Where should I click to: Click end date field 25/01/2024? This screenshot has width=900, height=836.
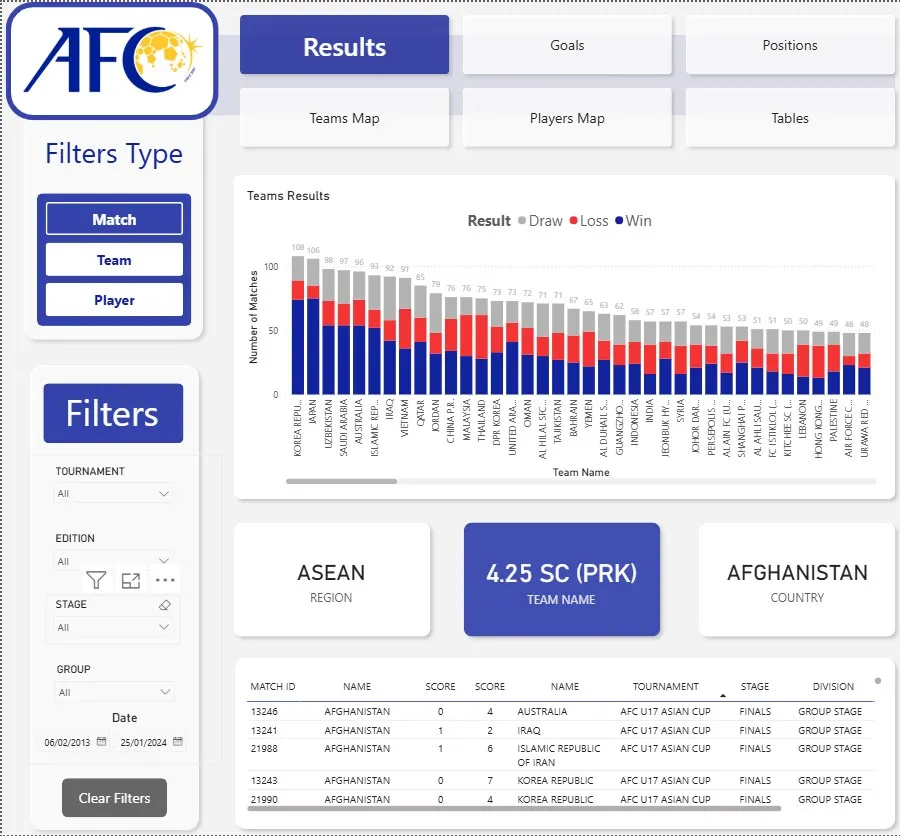coord(143,742)
